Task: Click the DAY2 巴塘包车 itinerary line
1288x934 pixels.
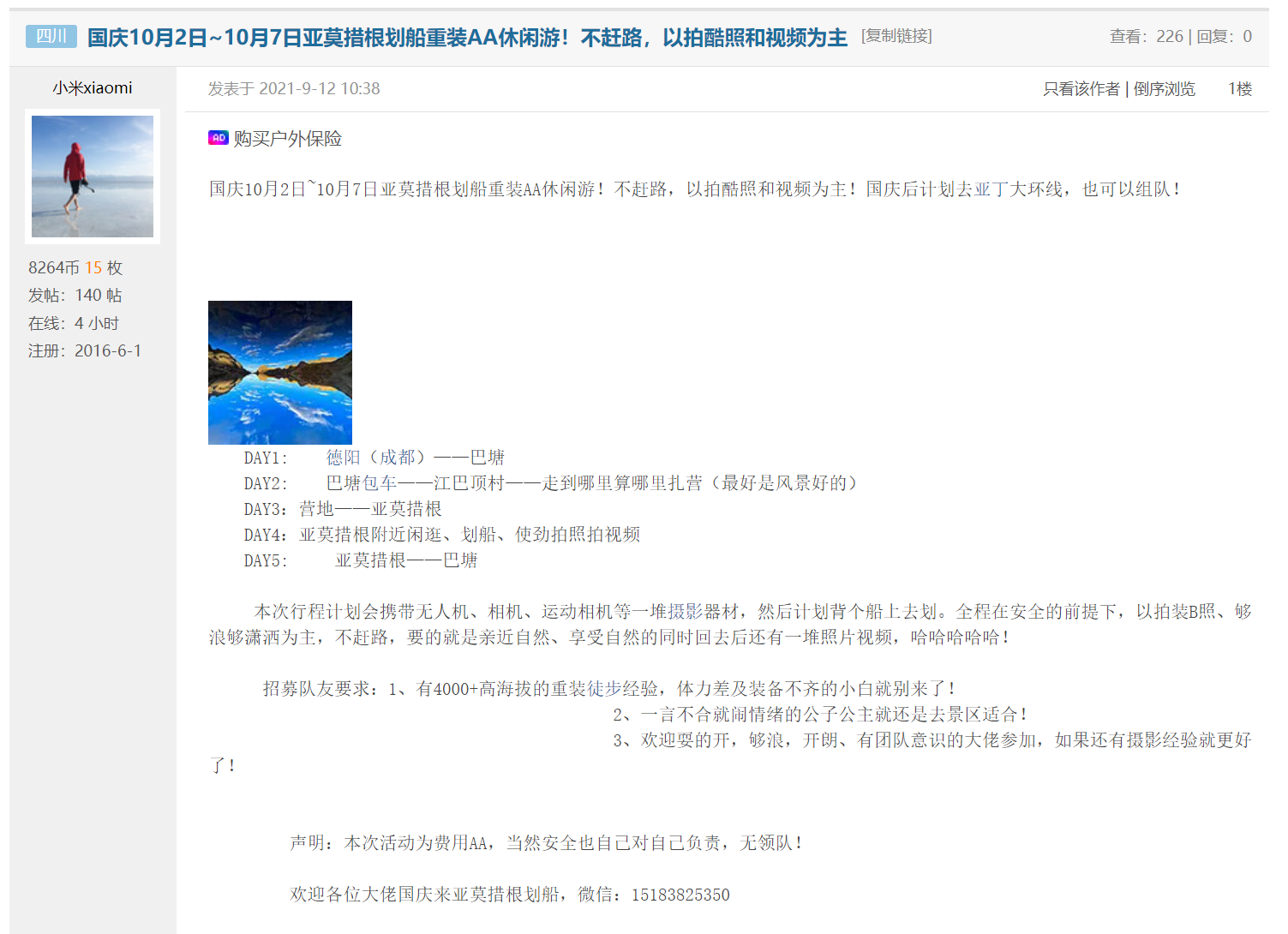Action: pos(551,483)
